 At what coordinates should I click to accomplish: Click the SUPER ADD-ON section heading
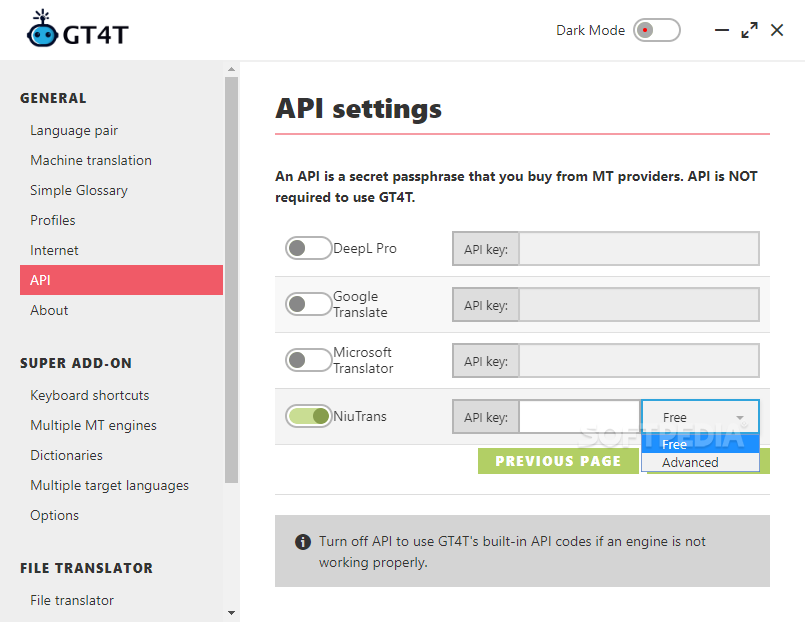pyautogui.click(x=76, y=363)
